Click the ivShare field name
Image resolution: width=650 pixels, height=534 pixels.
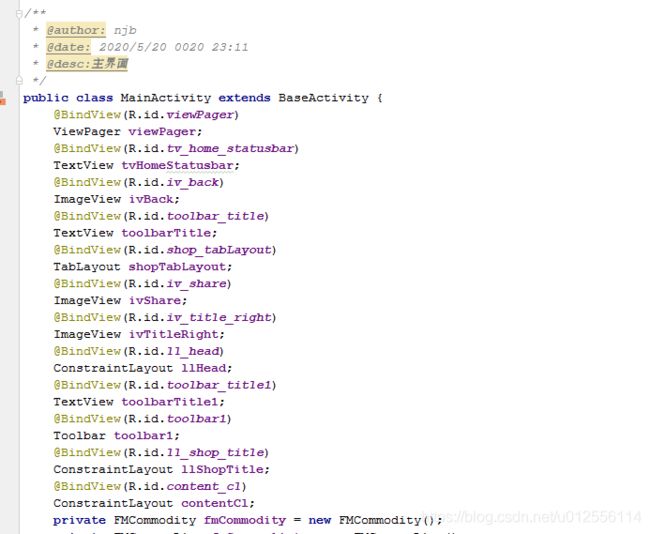point(155,301)
